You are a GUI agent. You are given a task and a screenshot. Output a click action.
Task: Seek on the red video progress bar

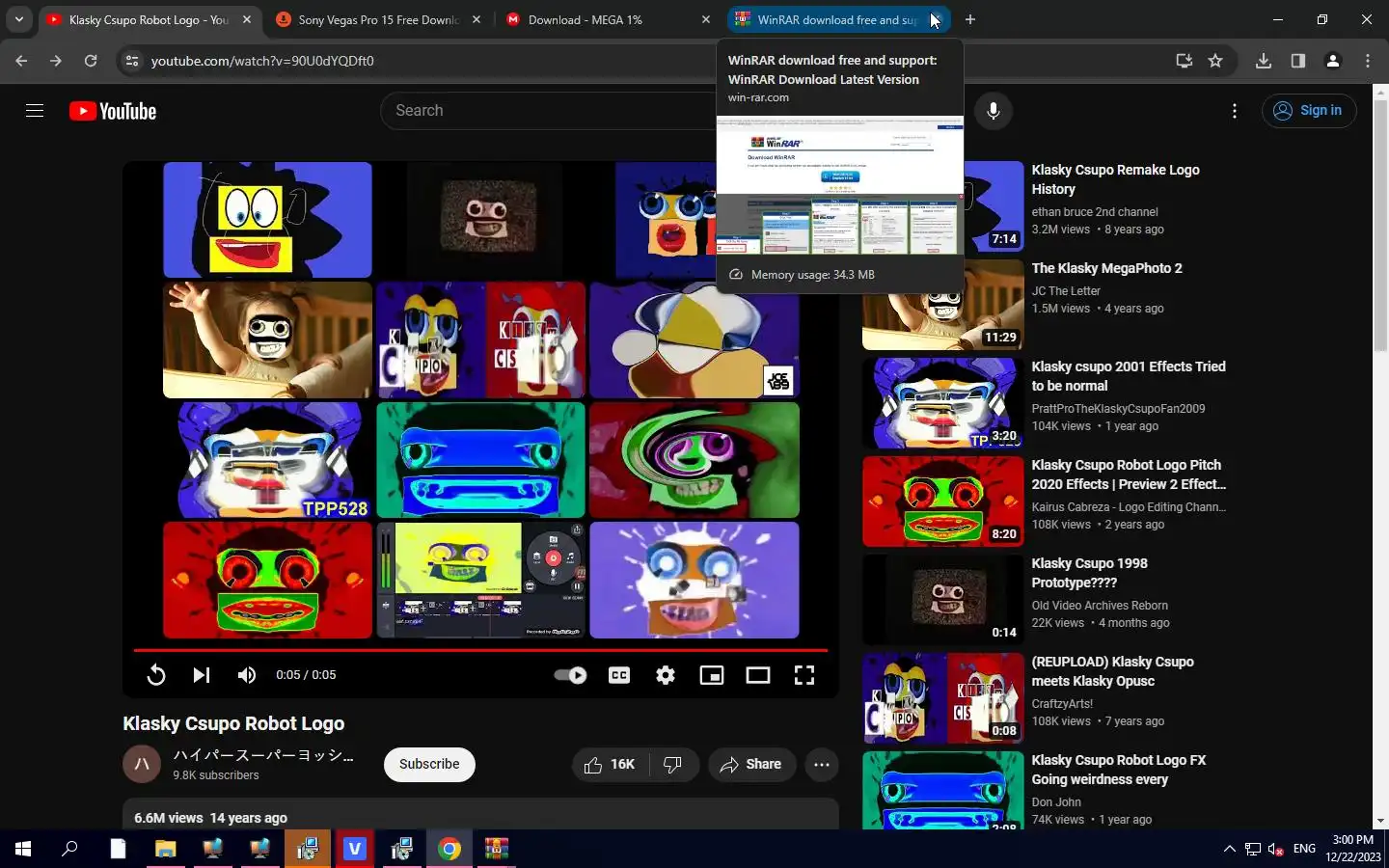click(480, 650)
